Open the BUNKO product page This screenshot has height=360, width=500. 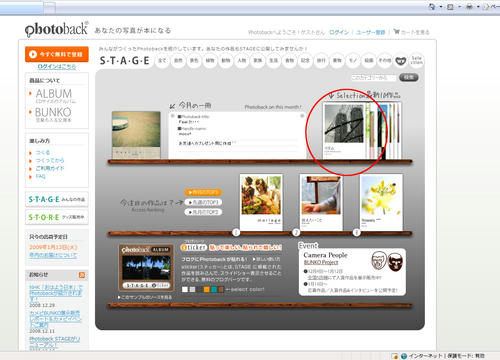(x=53, y=112)
